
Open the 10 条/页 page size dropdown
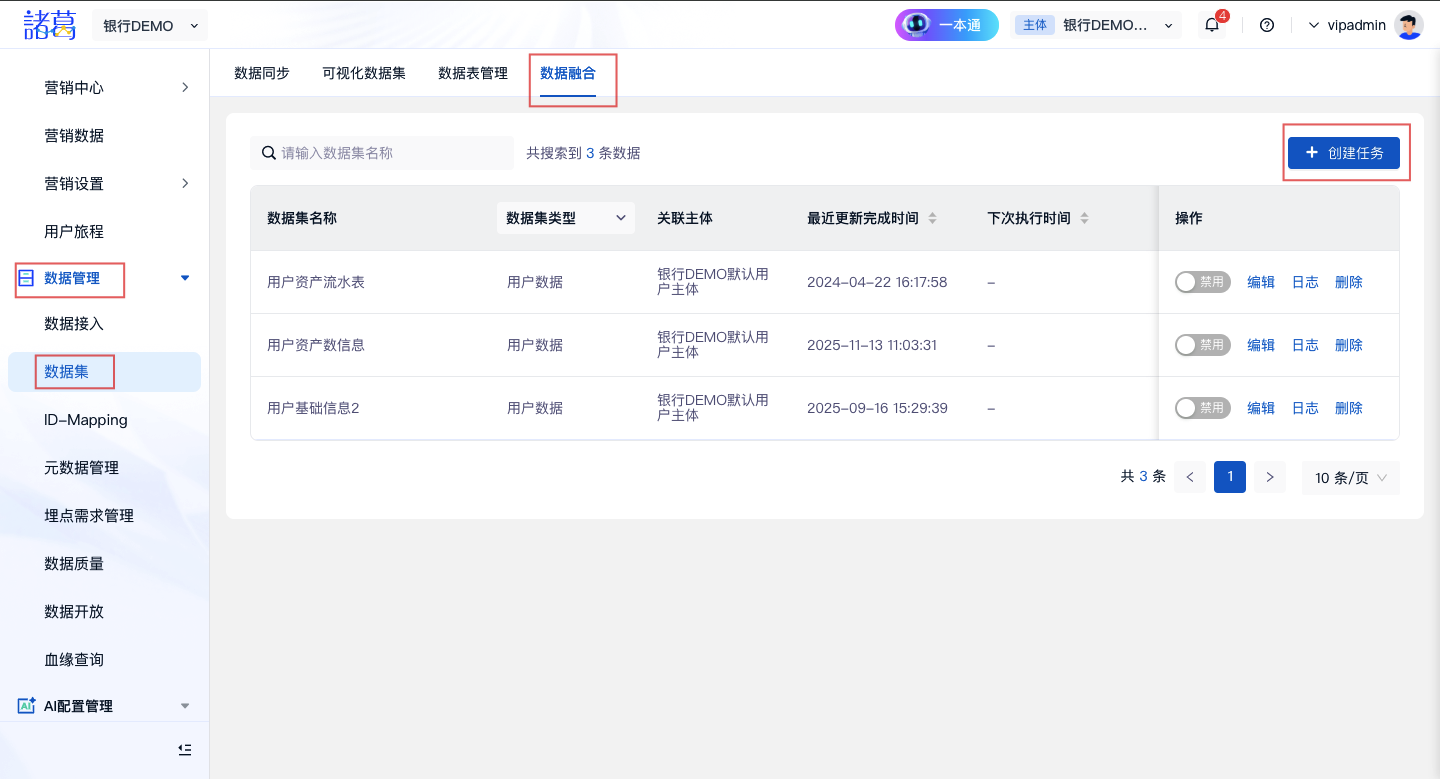(1350, 478)
